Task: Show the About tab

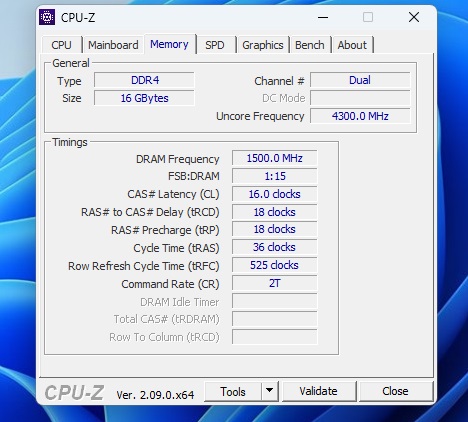Action: tap(352, 45)
